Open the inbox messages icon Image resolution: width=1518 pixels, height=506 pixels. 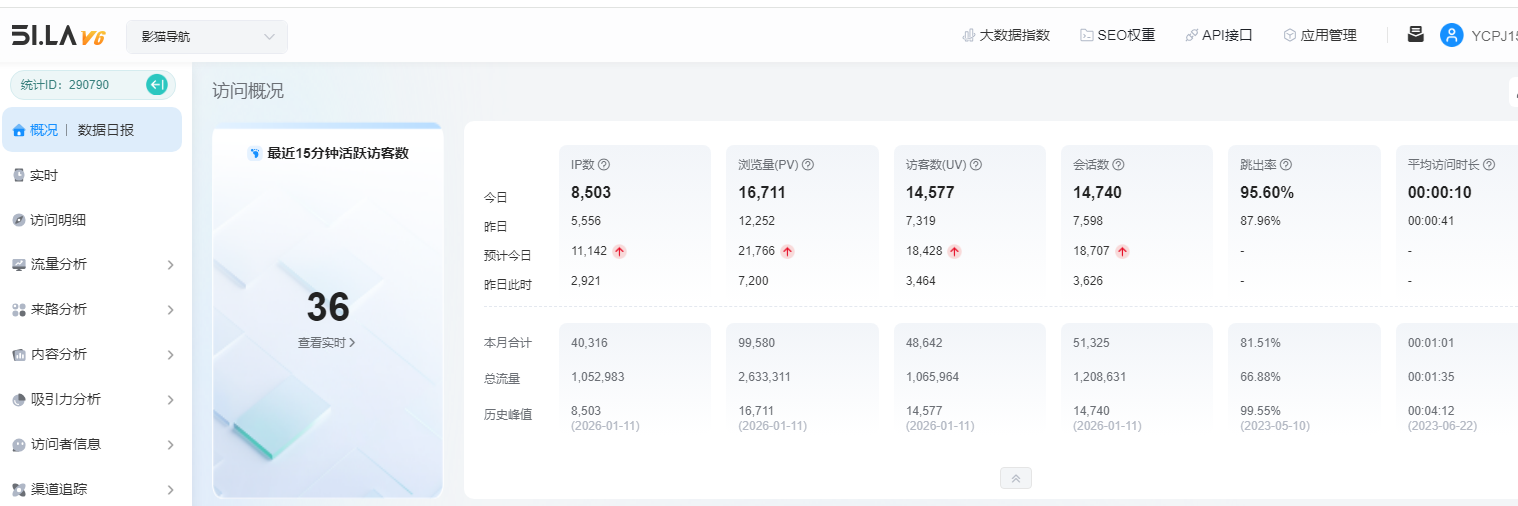click(x=1415, y=35)
